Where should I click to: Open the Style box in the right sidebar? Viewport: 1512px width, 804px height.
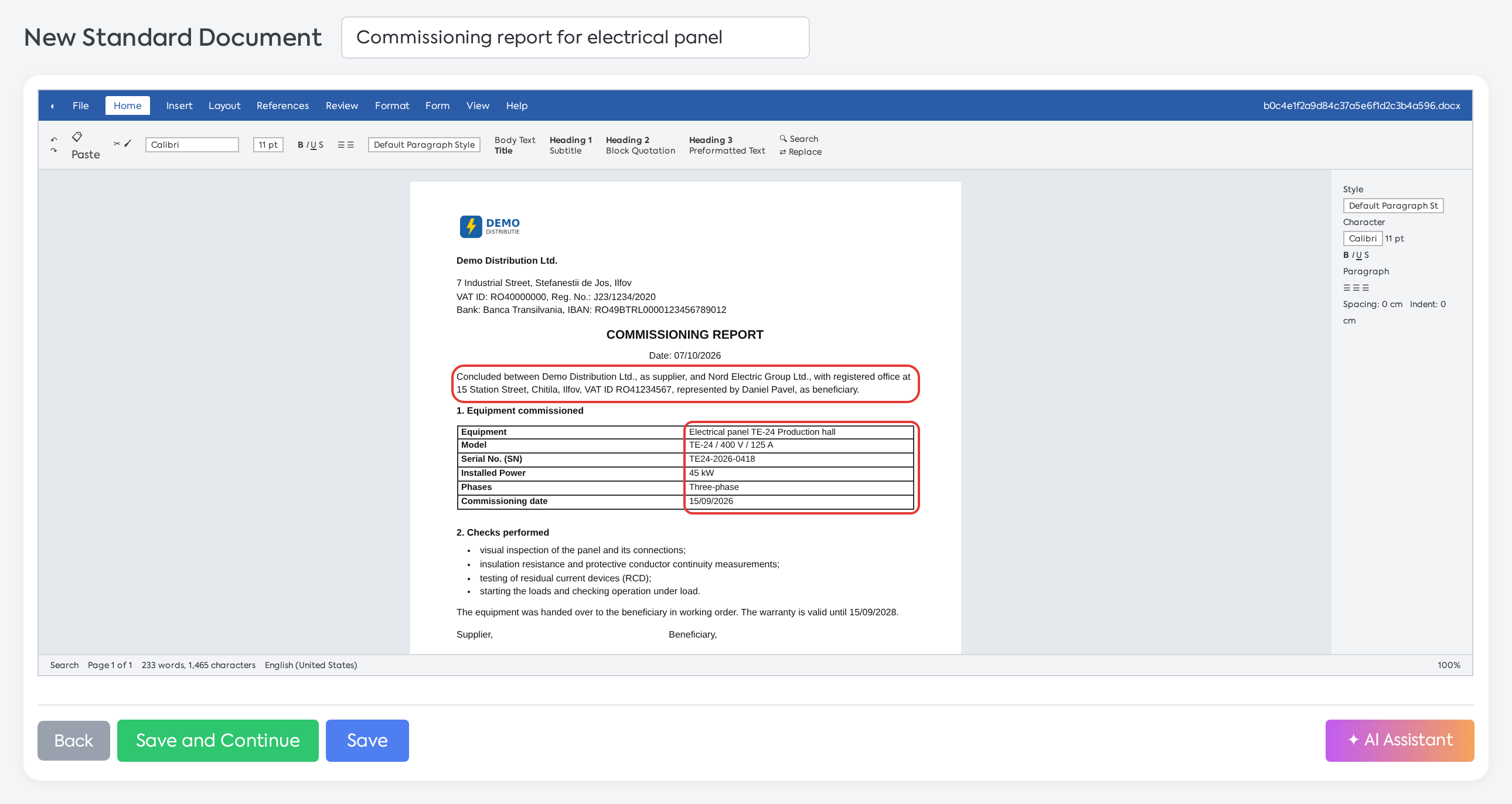[1393, 206]
